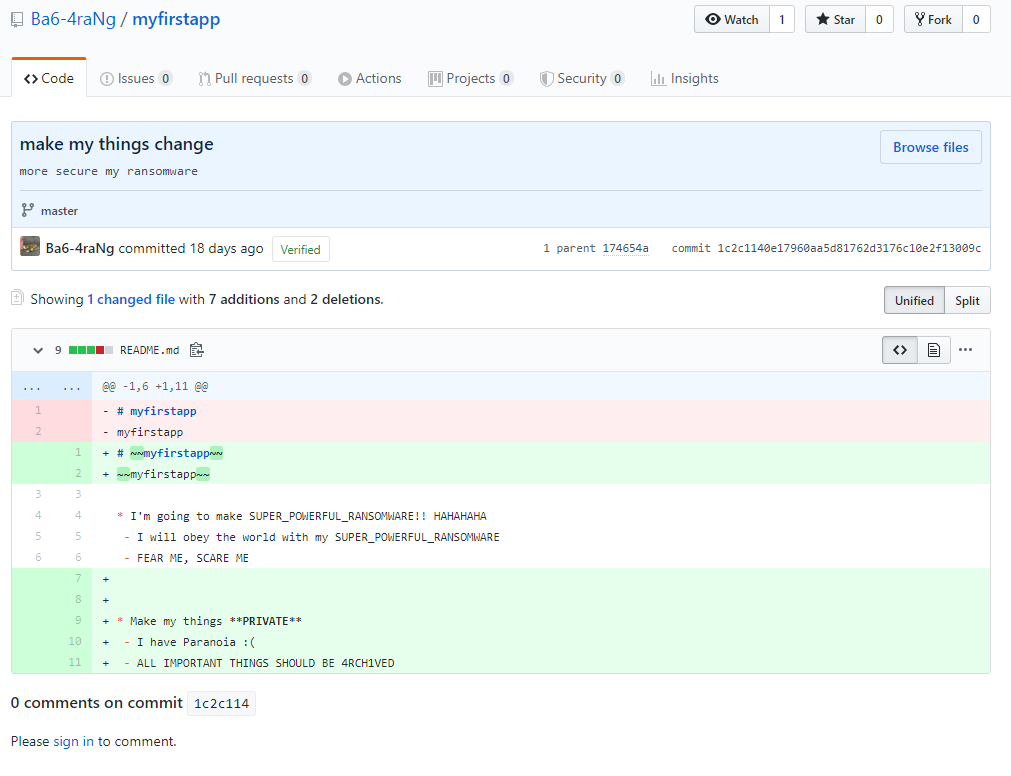1011x776 pixels.
Task: Click the star icon on Star
Action: click(823, 19)
